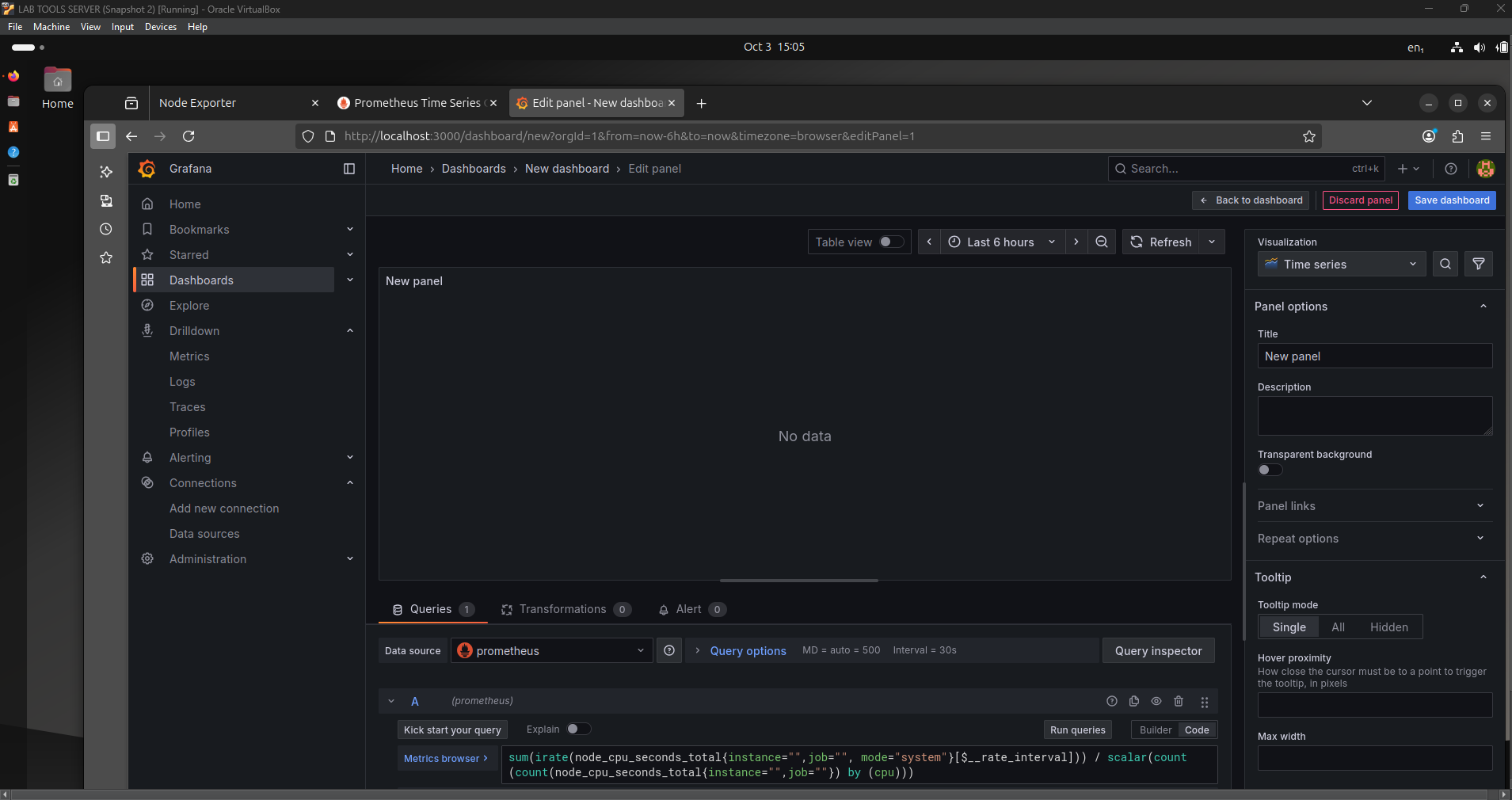The image size is (1512, 800).
Task: Collapse the Panel options section
Action: pos(1483,307)
